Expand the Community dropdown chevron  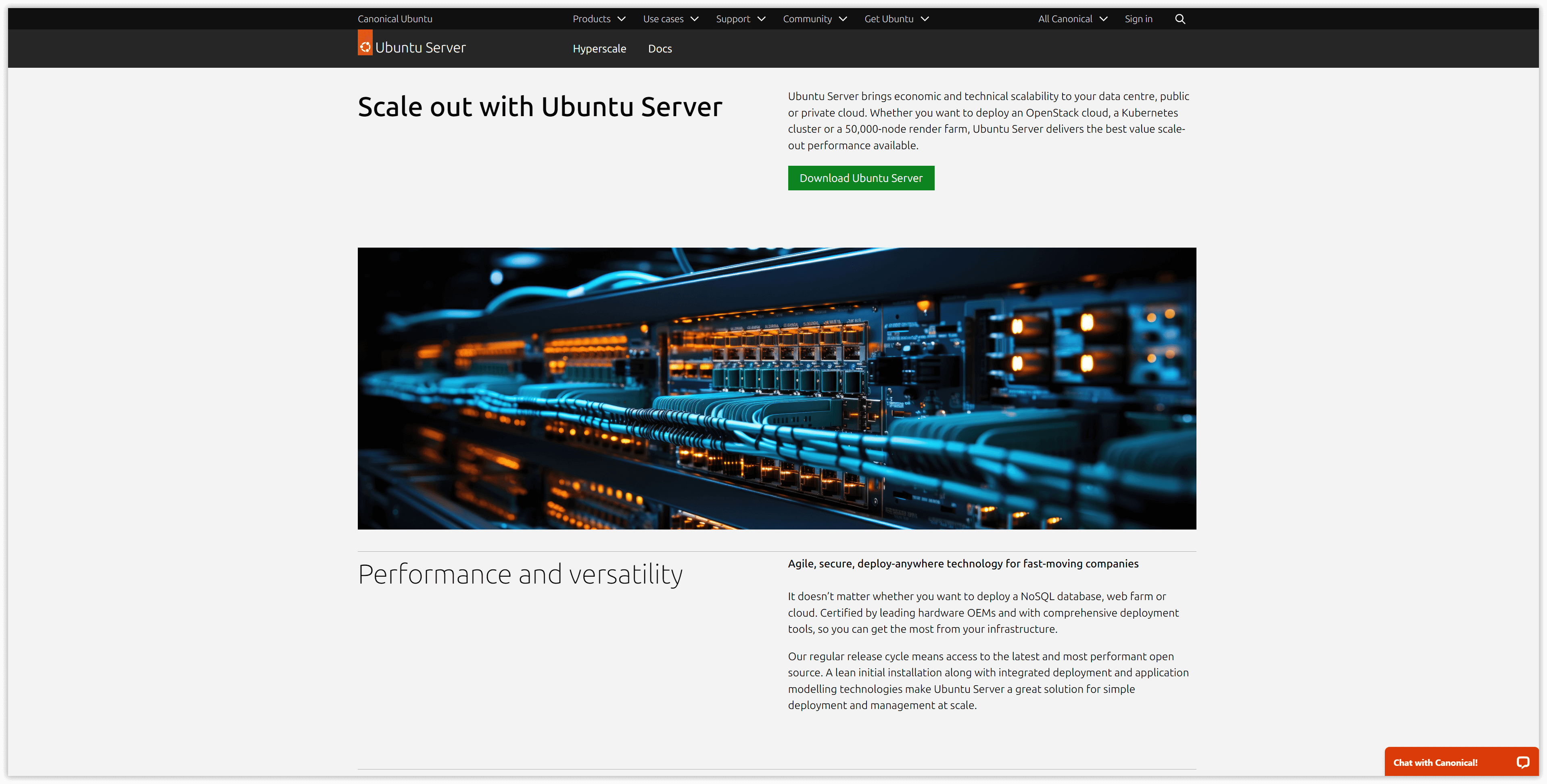point(843,19)
